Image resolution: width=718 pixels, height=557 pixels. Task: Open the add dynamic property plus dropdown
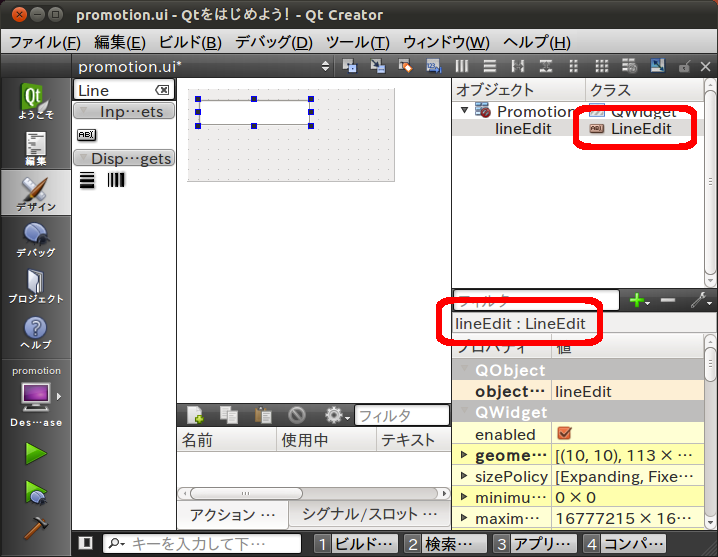pyautogui.click(x=638, y=300)
